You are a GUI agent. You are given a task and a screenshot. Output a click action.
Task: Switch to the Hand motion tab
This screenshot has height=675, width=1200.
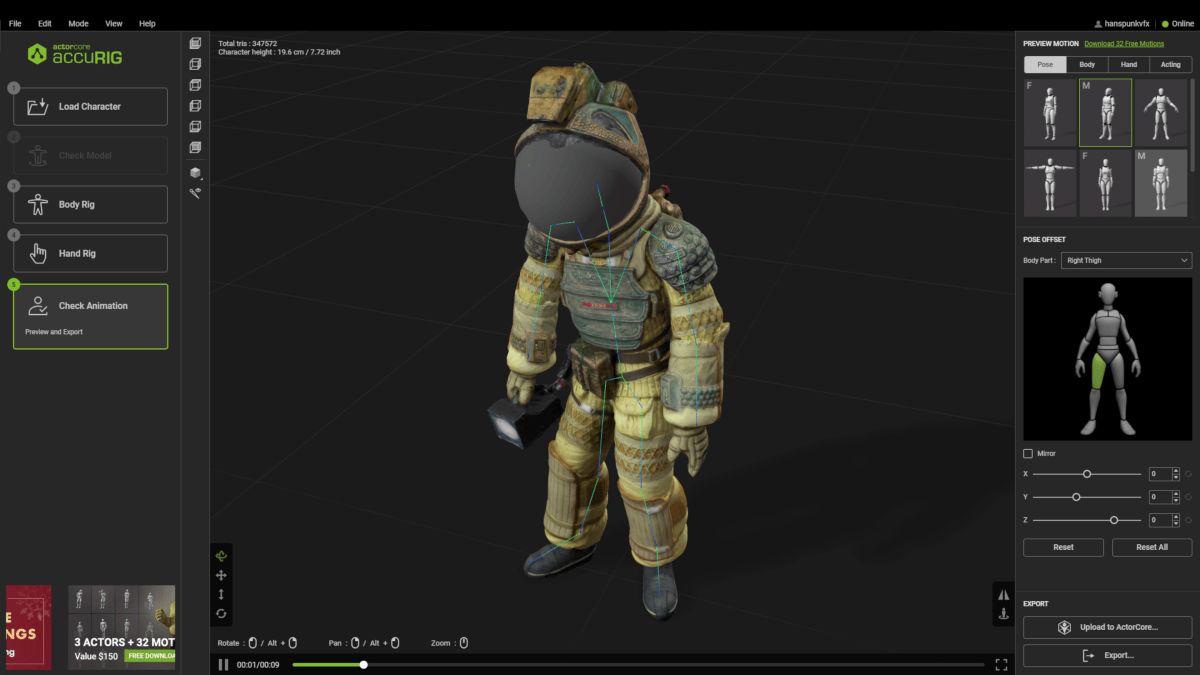point(1129,64)
